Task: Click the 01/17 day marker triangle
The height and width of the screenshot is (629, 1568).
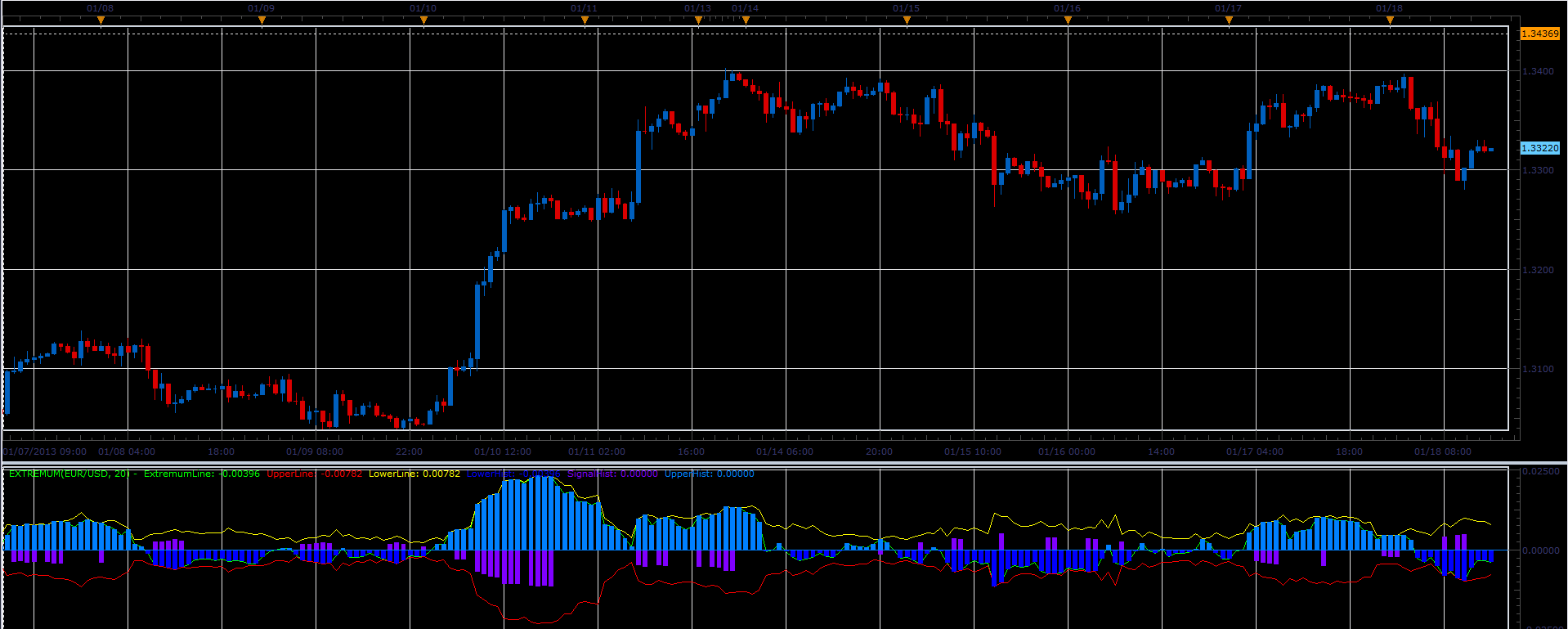Action: tap(1229, 20)
